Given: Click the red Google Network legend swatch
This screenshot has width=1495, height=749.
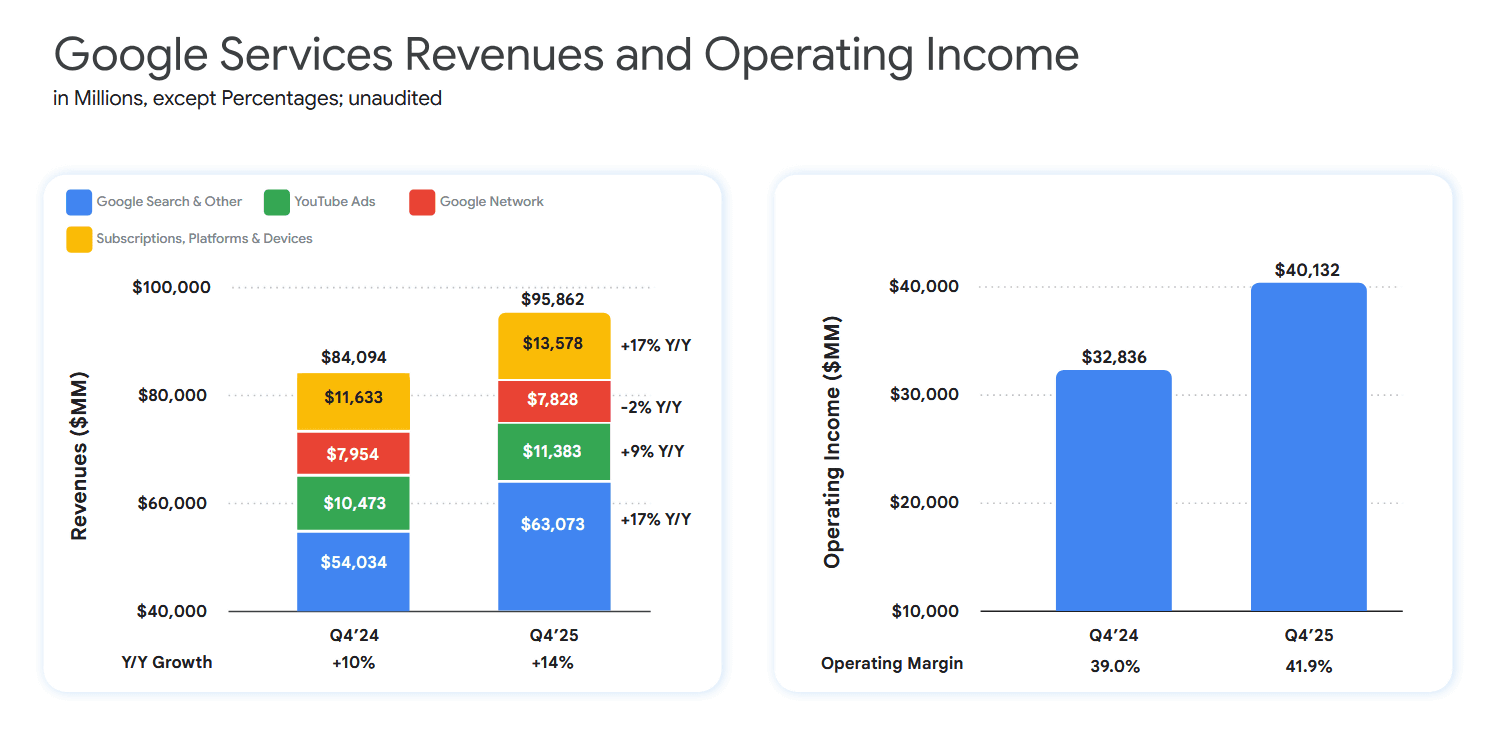Looking at the screenshot, I should coord(422,202).
